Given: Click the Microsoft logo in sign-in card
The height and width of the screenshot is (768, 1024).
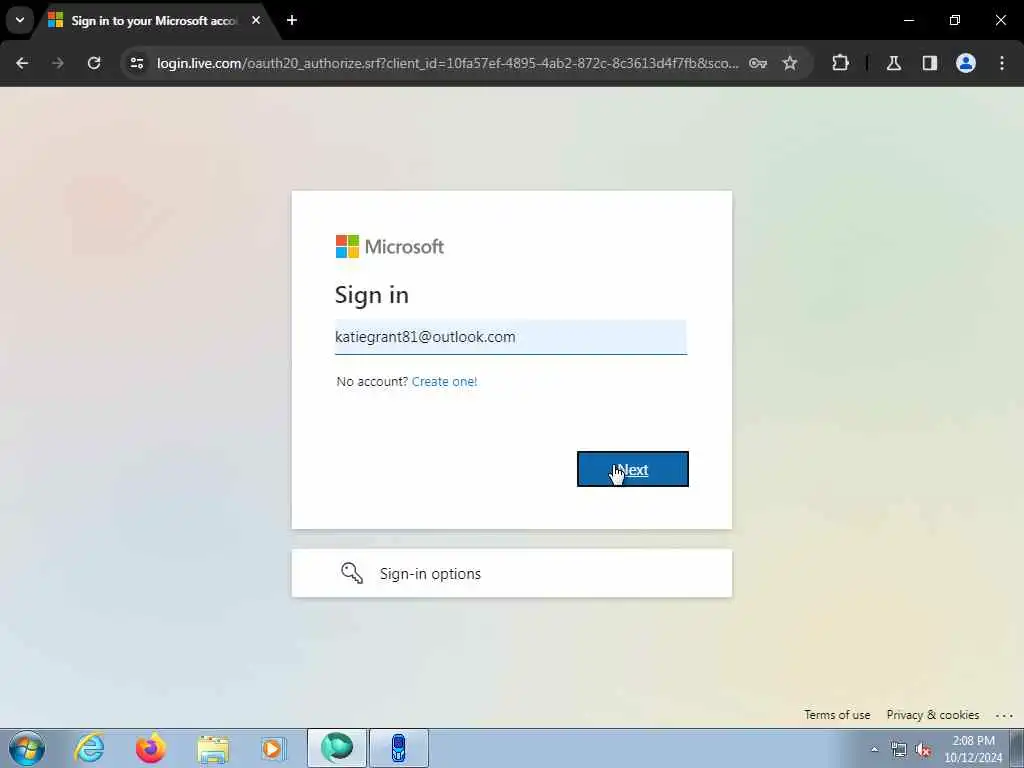Looking at the screenshot, I should [x=390, y=247].
